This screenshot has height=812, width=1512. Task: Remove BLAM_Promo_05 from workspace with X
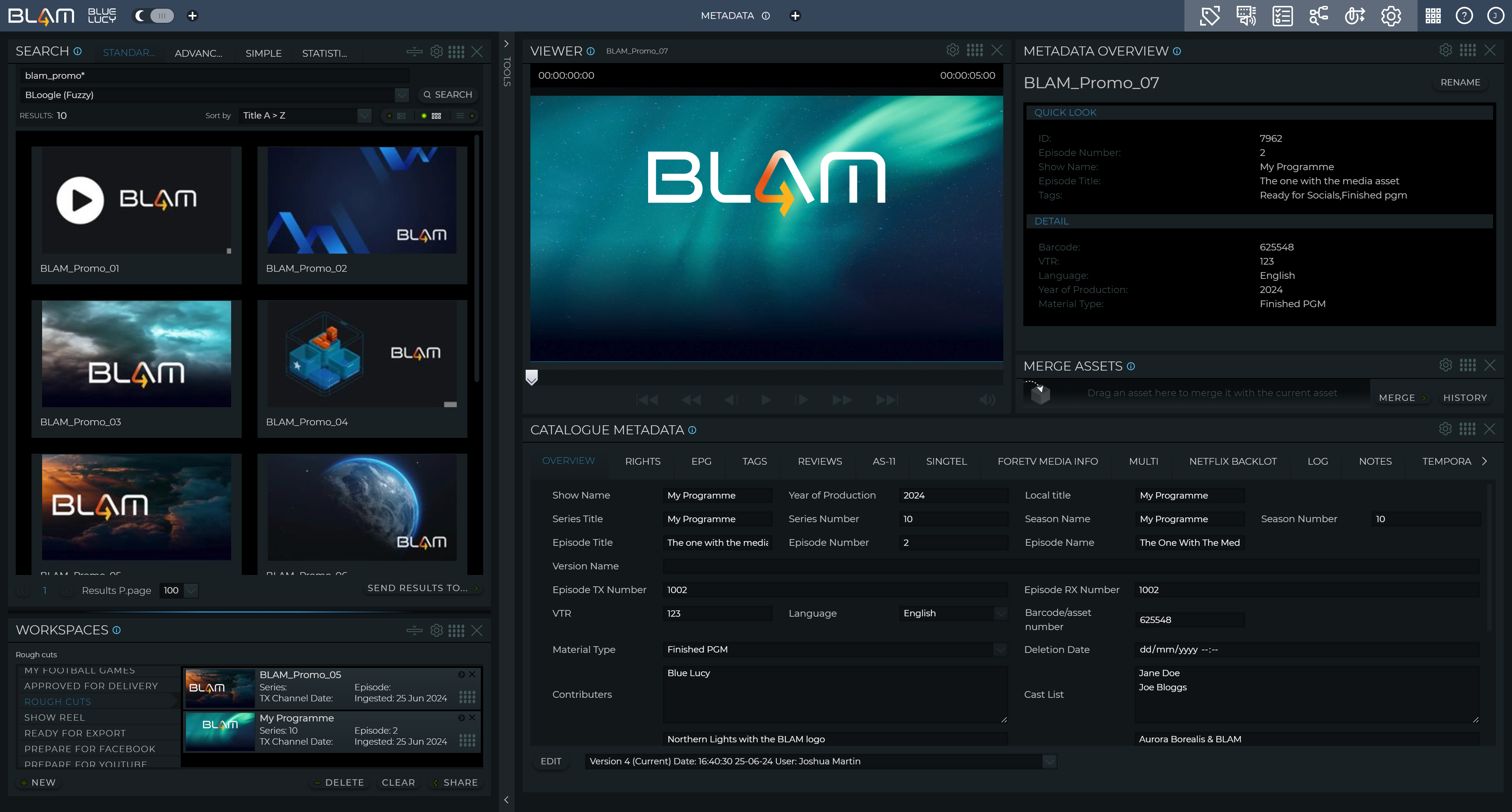(472, 675)
